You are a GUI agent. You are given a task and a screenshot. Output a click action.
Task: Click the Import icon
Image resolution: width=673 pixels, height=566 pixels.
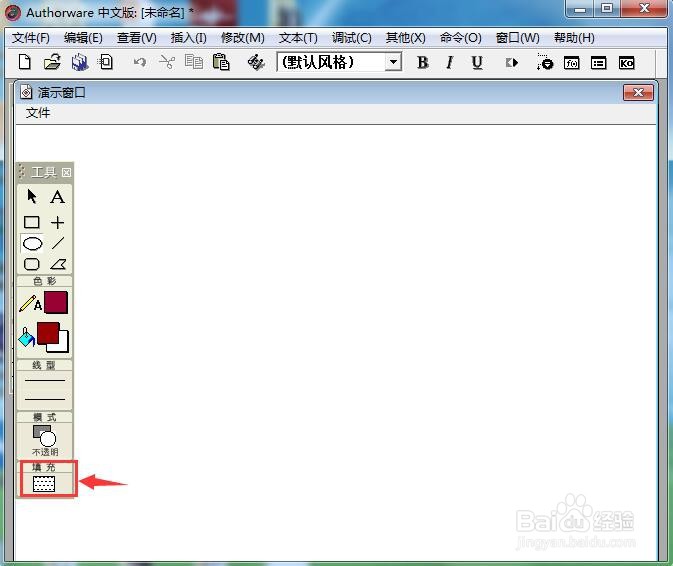105,62
